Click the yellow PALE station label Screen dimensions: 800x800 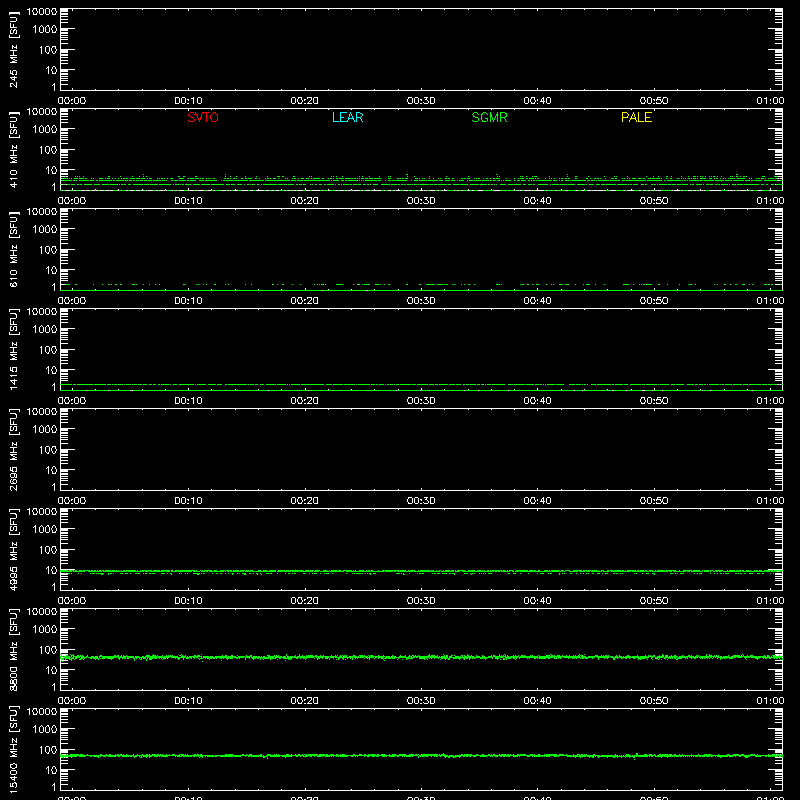click(636, 117)
